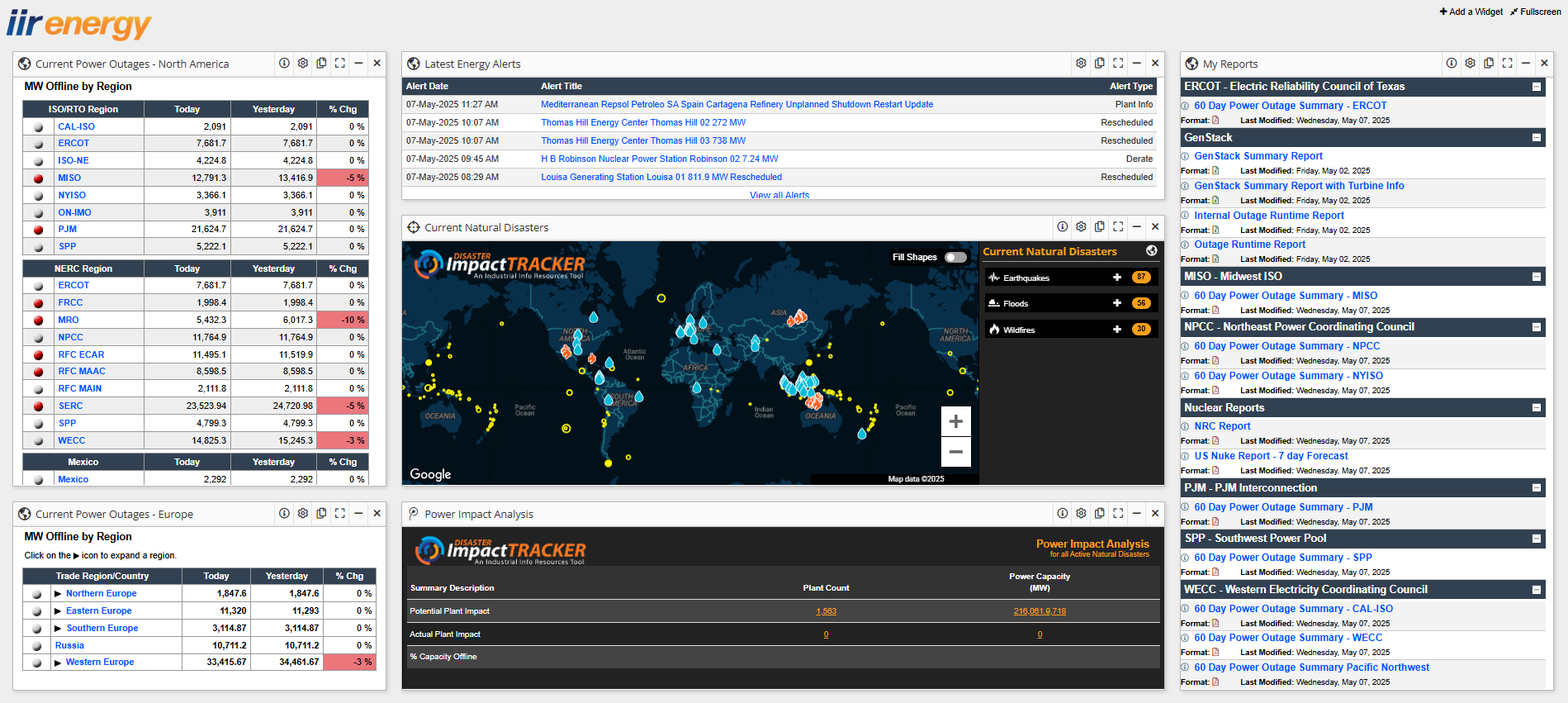This screenshot has height=703, width=1568.
Task: Collapse the MISO - Midwest ISO section
Action: tap(1537, 277)
